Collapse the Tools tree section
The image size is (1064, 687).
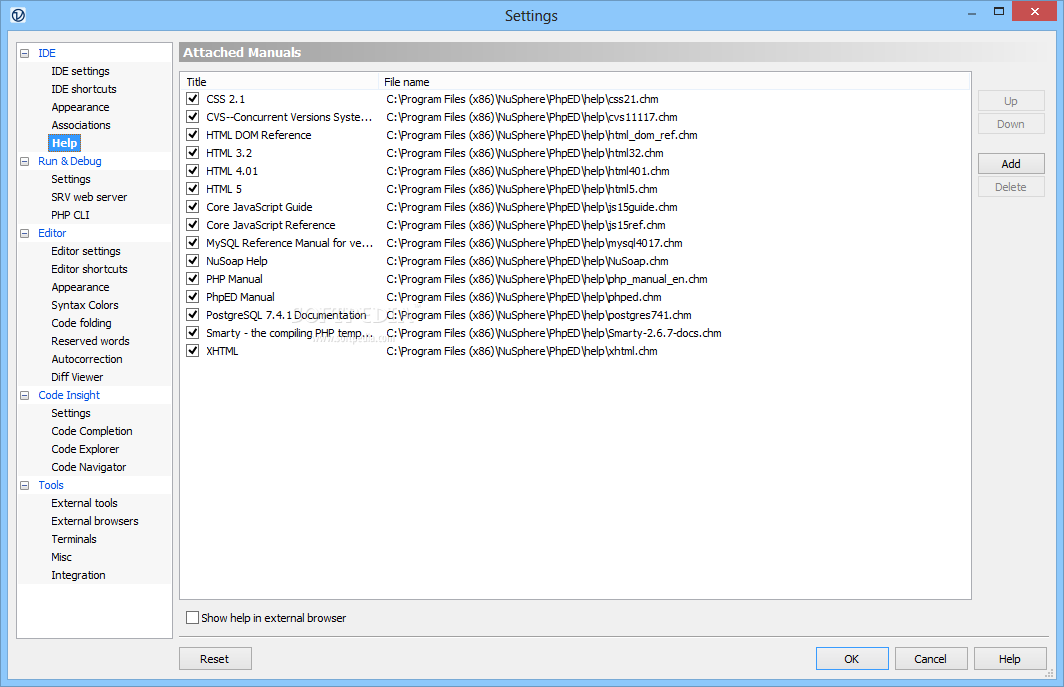(25, 485)
